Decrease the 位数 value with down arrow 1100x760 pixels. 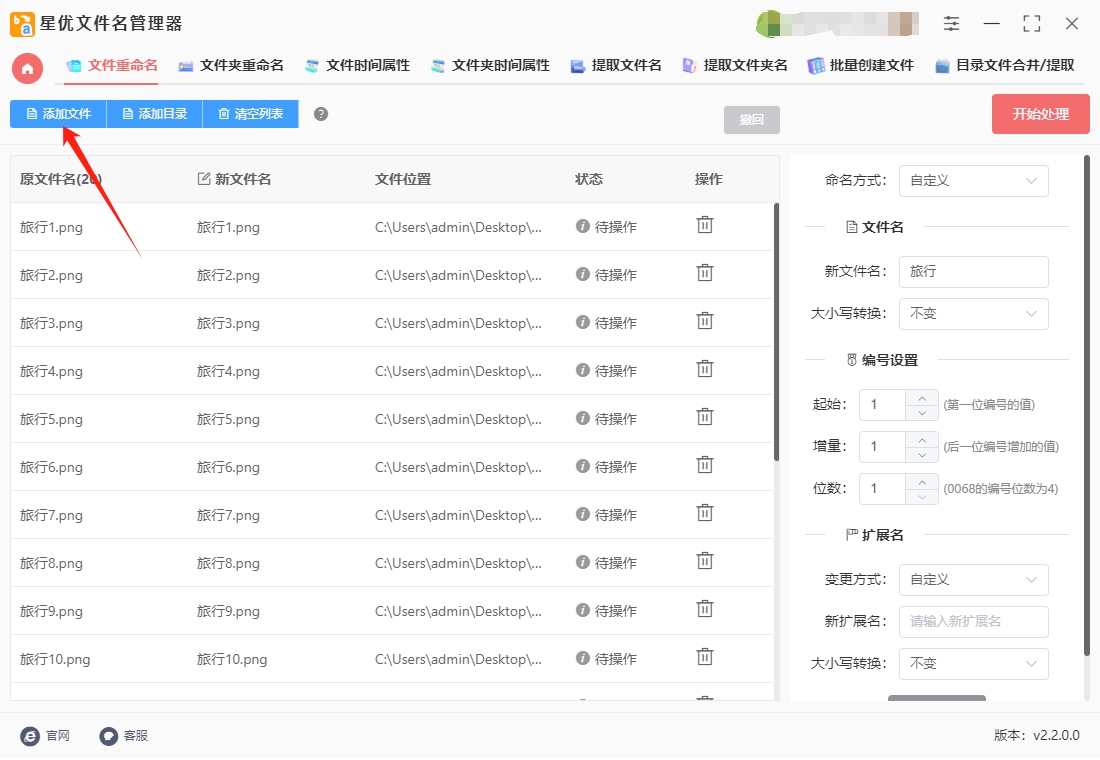pos(922,498)
